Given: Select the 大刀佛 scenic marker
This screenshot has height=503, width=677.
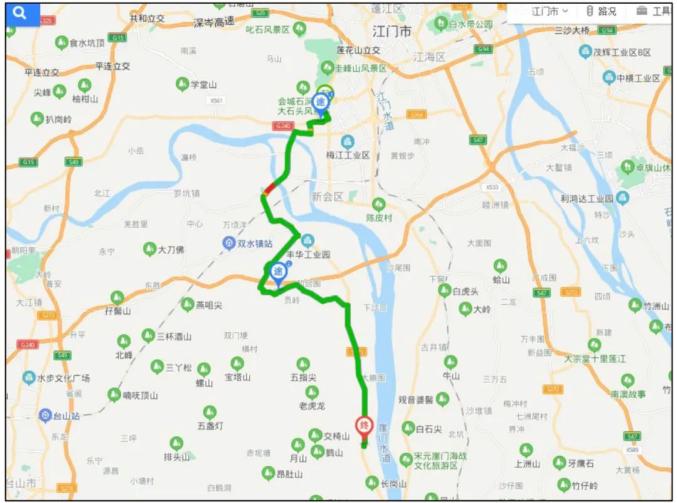Looking at the screenshot, I should tap(149, 249).
